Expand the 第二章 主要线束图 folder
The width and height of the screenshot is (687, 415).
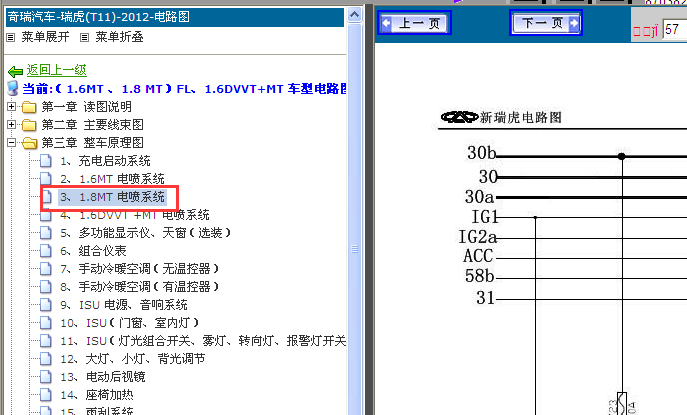(11, 124)
